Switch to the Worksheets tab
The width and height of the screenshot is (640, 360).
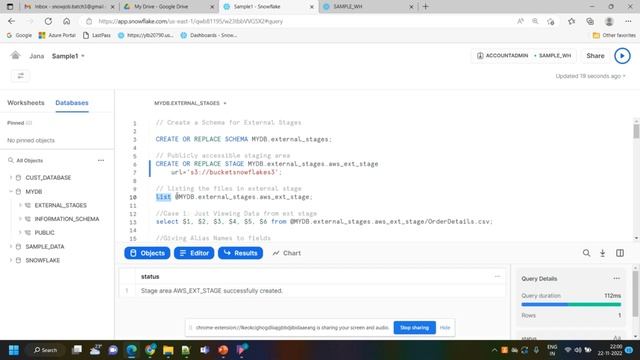[x=26, y=103]
